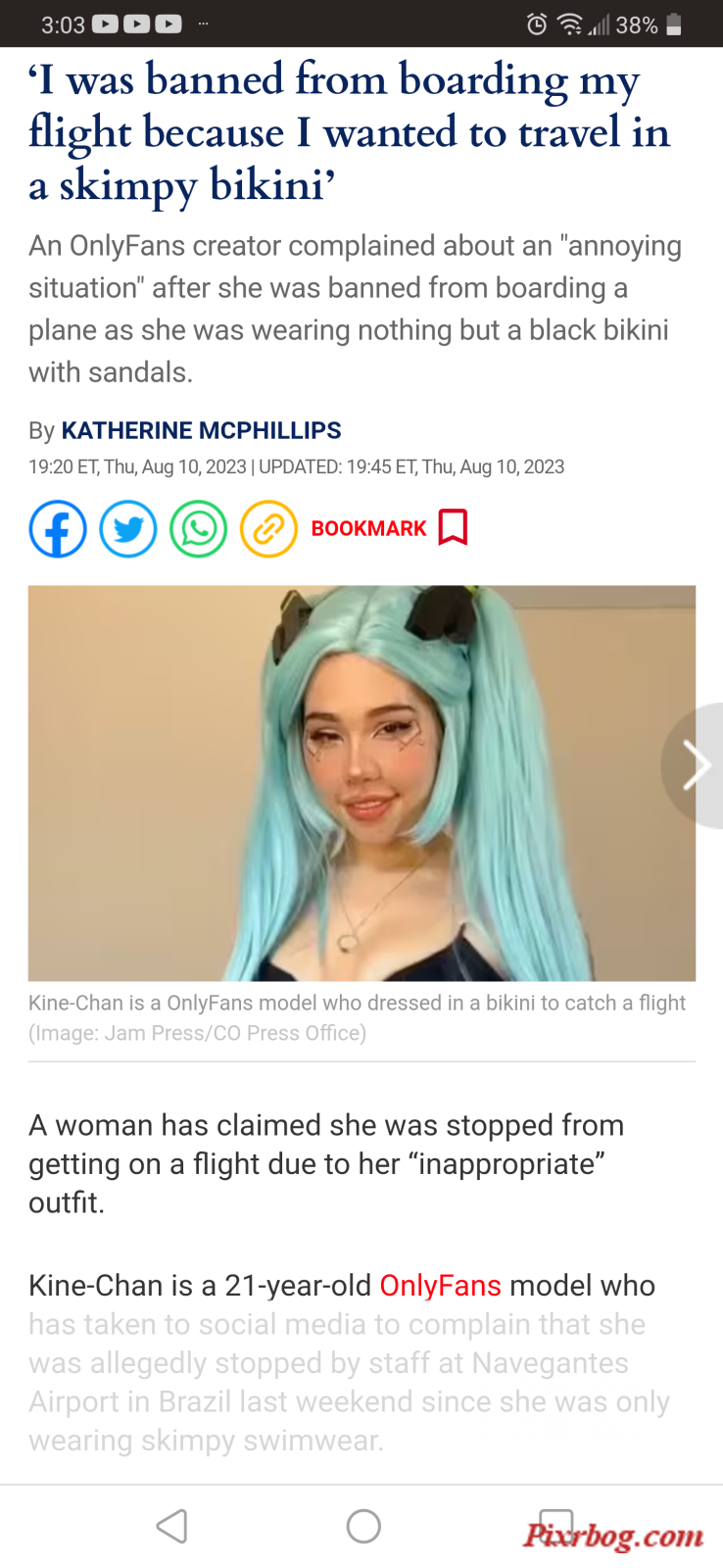Image resolution: width=723 pixels, height=1568 pixels.
Task: Tap the article headline text
Action: (350, 132)
